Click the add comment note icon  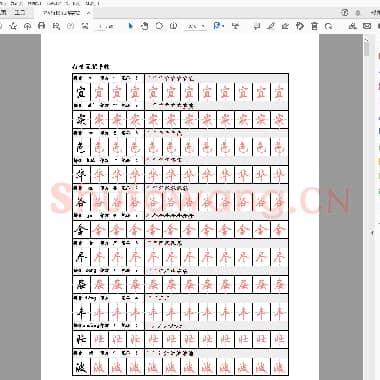tap(257, 26)
